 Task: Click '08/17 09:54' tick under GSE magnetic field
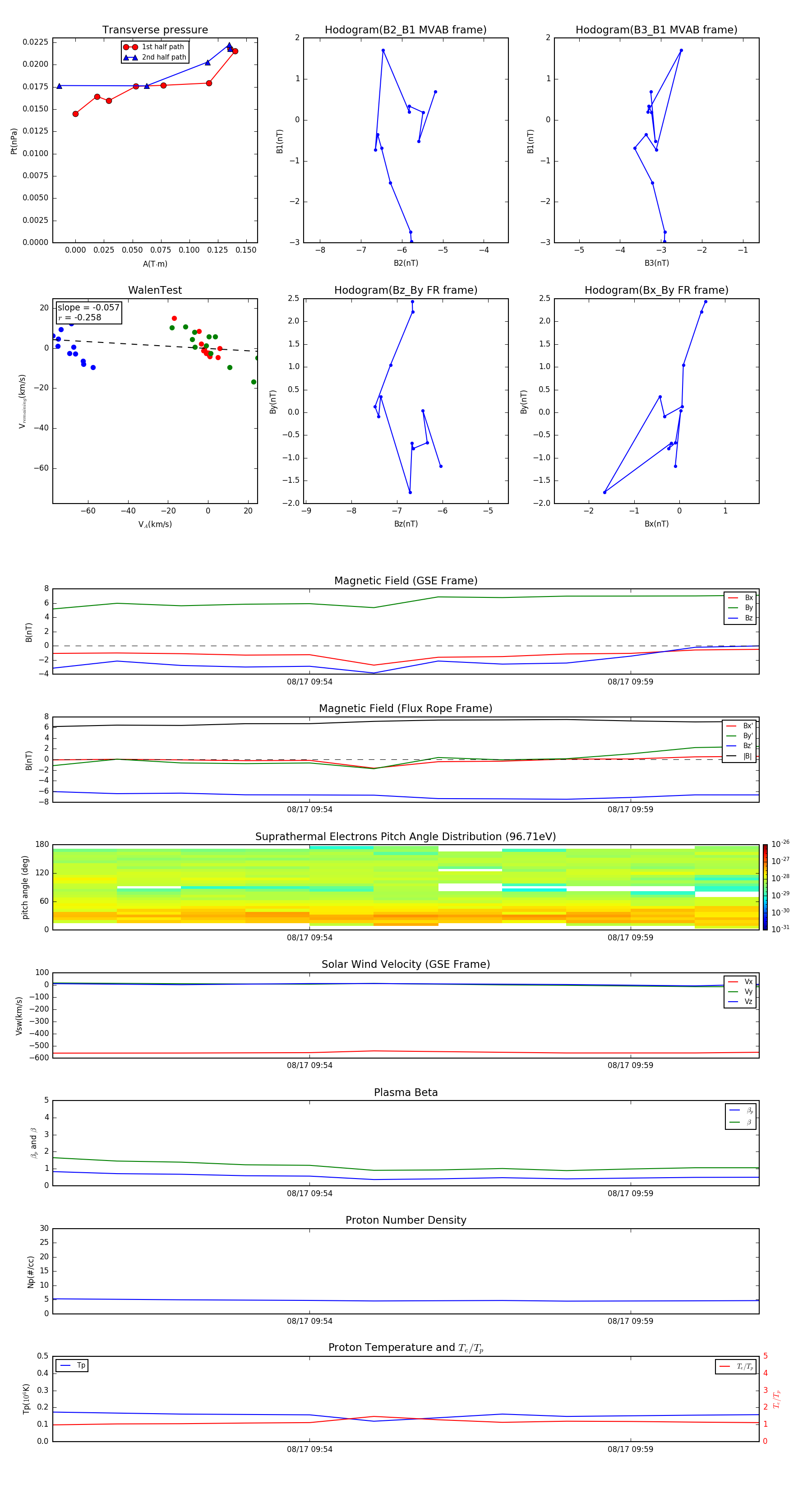[310, 681]
